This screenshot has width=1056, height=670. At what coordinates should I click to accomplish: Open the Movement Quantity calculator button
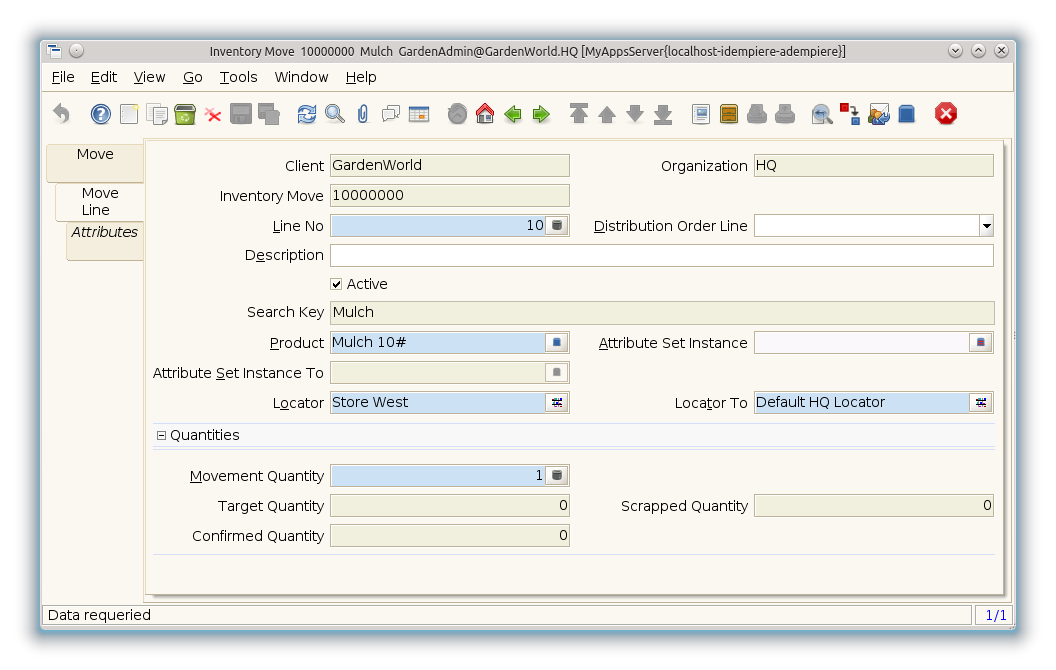(557, 476)
